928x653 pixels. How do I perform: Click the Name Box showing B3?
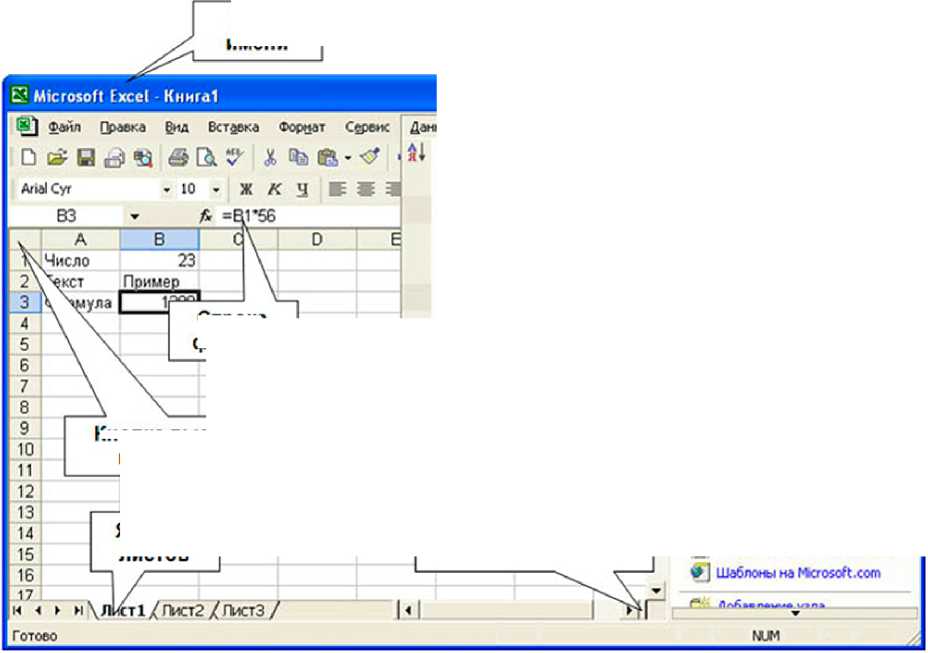pyautogui.click(x=66, y=217)
